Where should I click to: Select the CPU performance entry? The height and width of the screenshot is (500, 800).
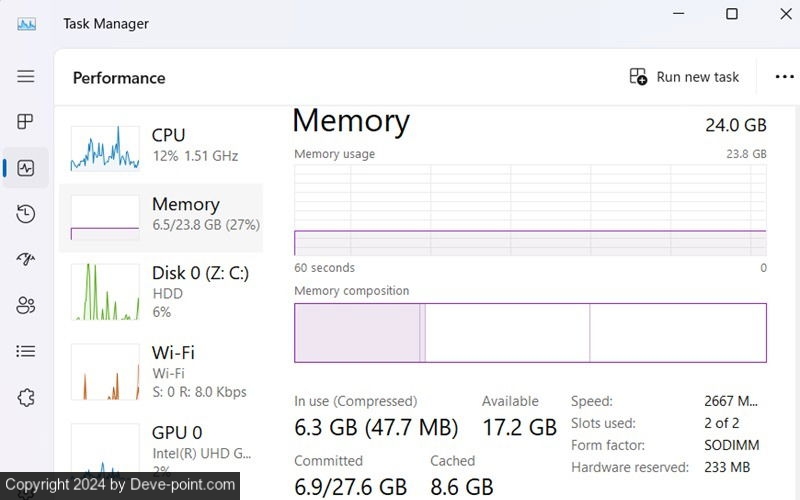[x=160, y=146]
